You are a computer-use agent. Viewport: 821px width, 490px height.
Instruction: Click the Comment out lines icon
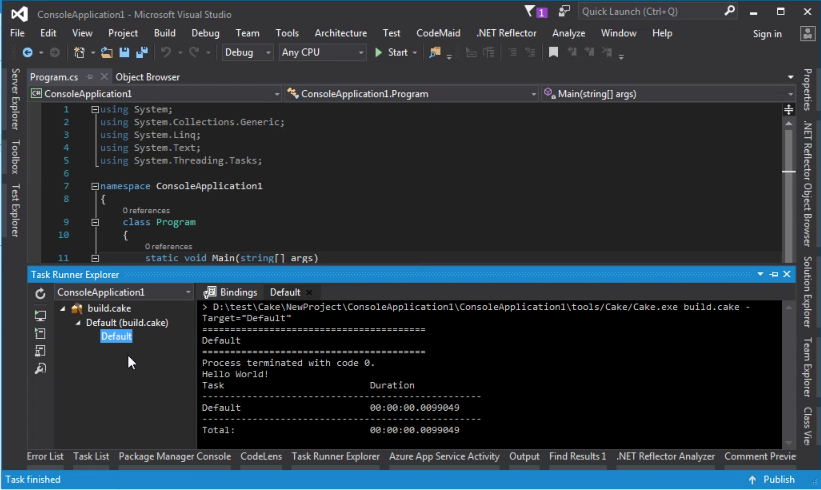coord(513,52)
